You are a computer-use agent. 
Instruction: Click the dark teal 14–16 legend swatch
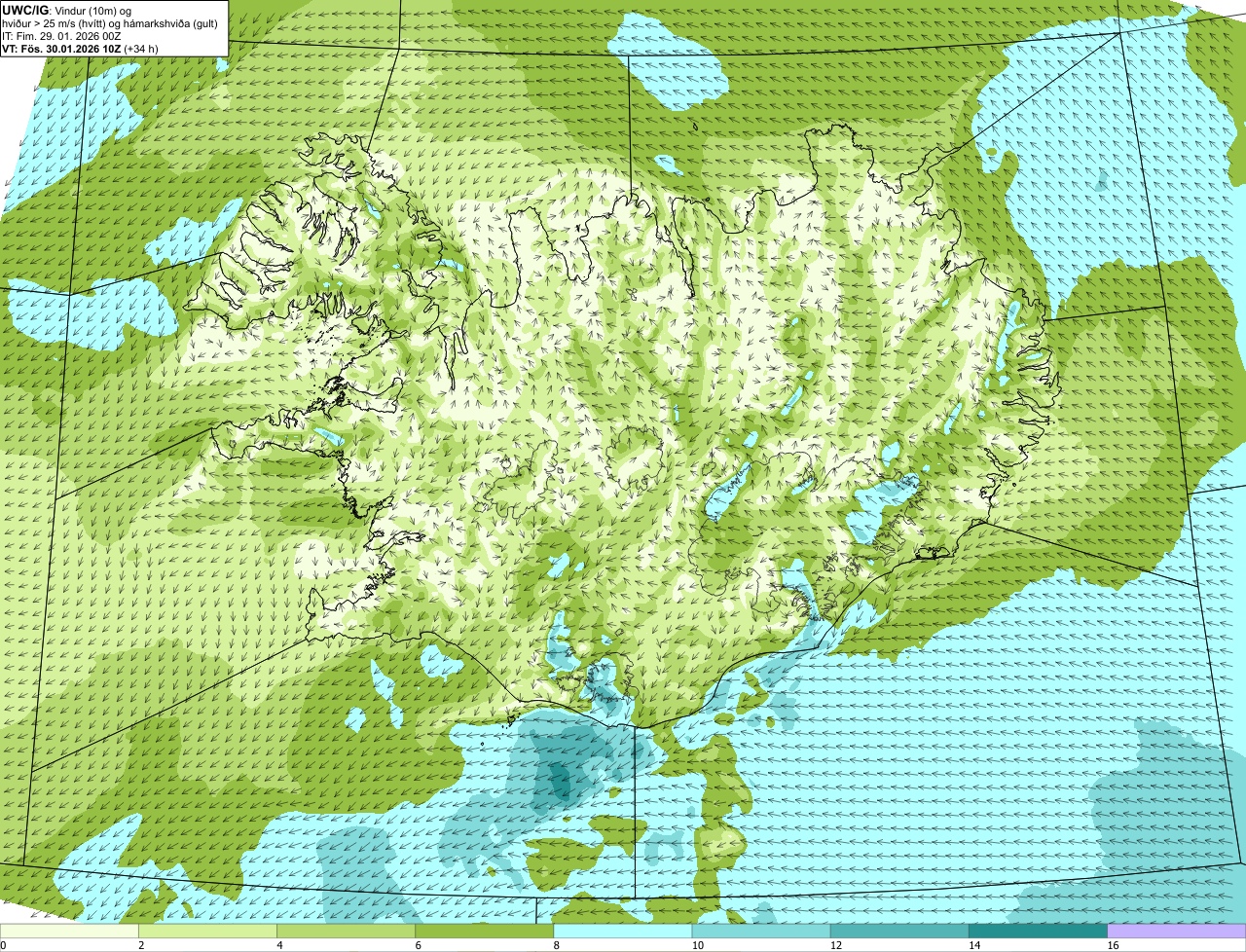(1038, 931)
